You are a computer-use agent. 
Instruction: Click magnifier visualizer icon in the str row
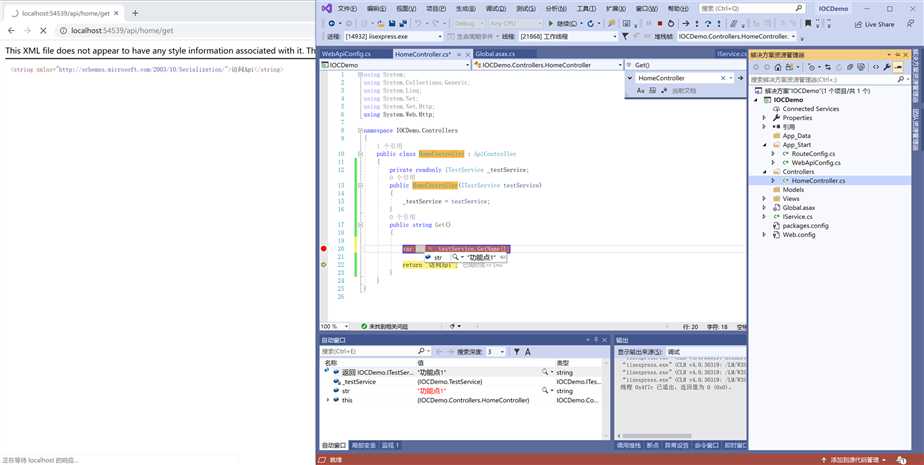coord(545,391)
